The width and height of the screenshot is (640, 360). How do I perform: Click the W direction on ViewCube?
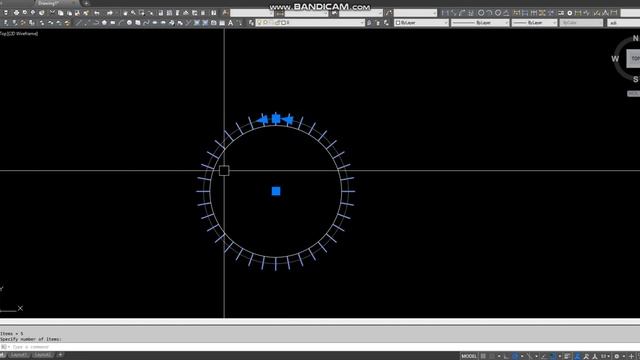click(615, 59)
